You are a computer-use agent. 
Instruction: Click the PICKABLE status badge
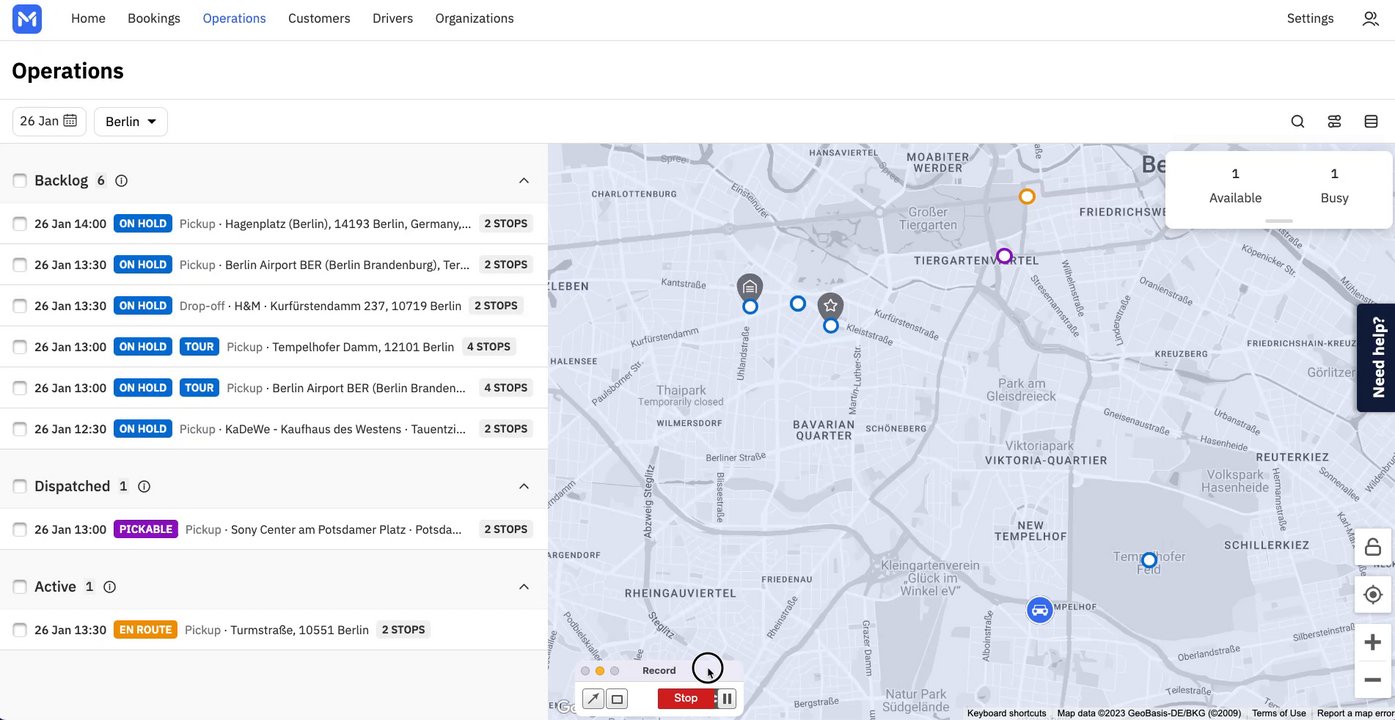point(146,530)
